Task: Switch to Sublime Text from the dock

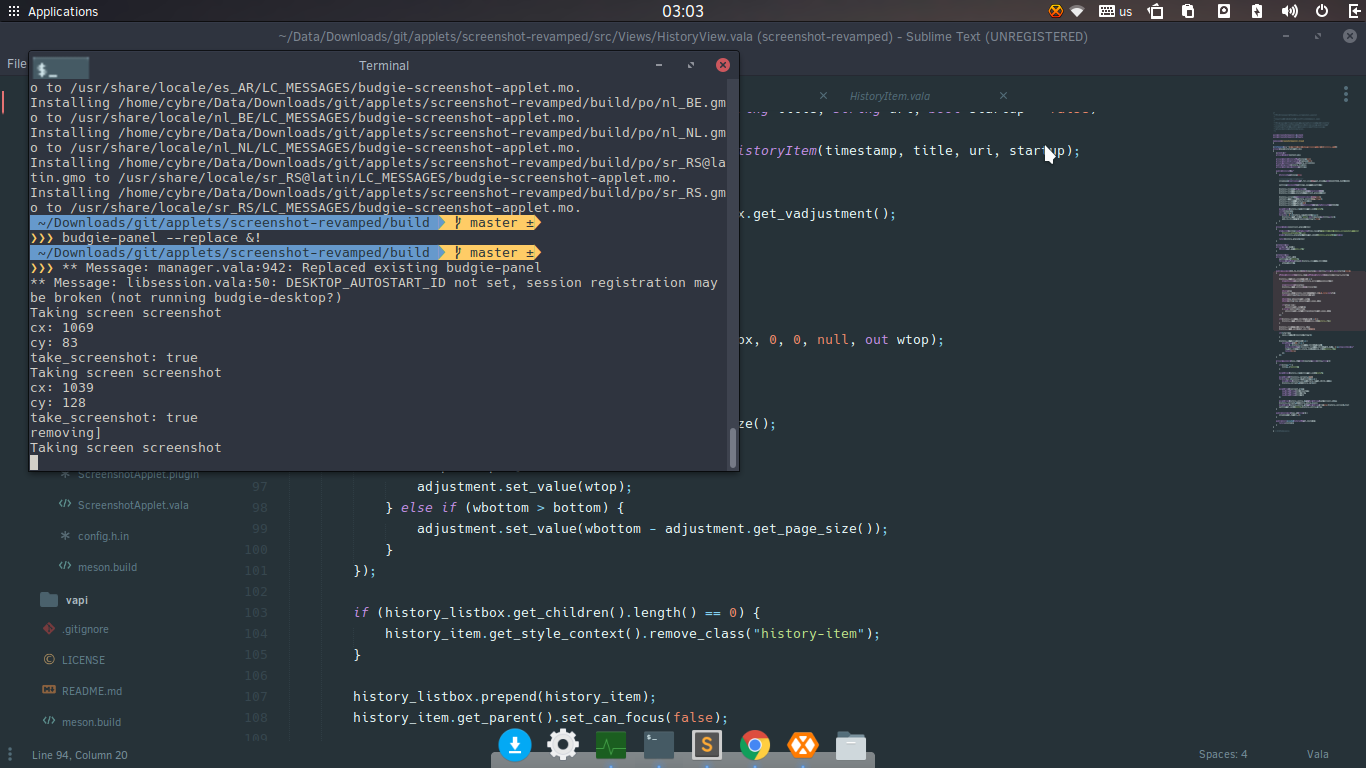Action: pyautogui.click(x=707, y=745)
